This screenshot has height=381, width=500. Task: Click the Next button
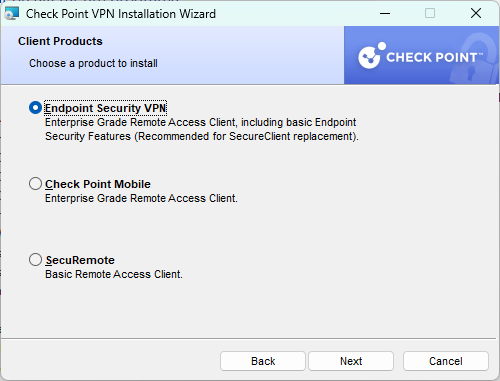351,361
